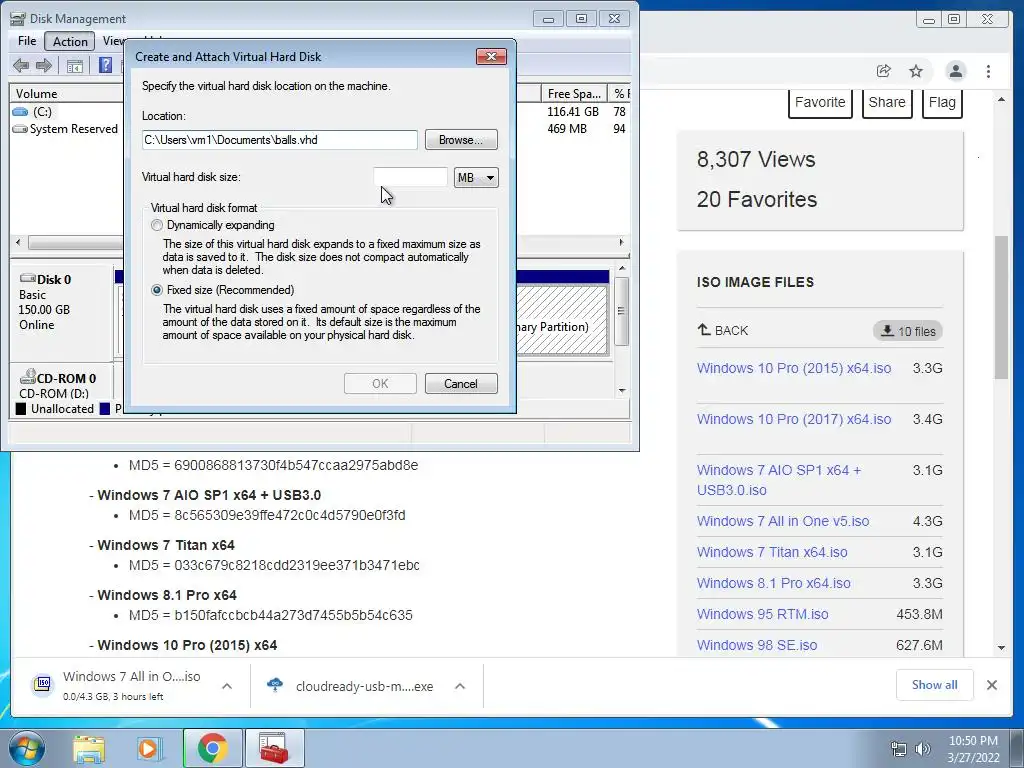Open Windows Explorer from the taskbar
Viewport: 1024px width, 768px height.
pos(89,749)
